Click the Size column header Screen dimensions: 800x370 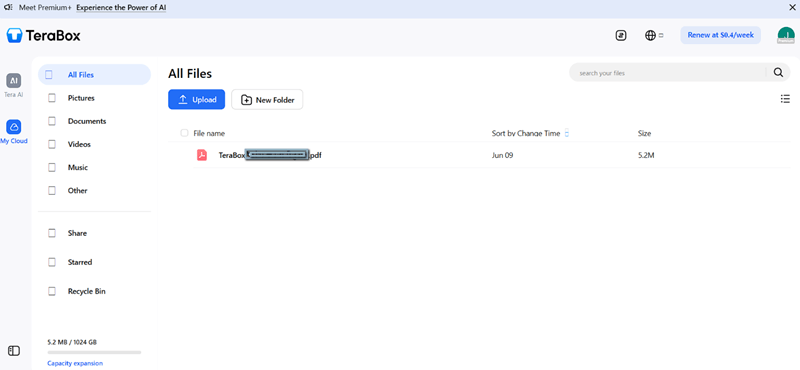[x=644, y=133]
